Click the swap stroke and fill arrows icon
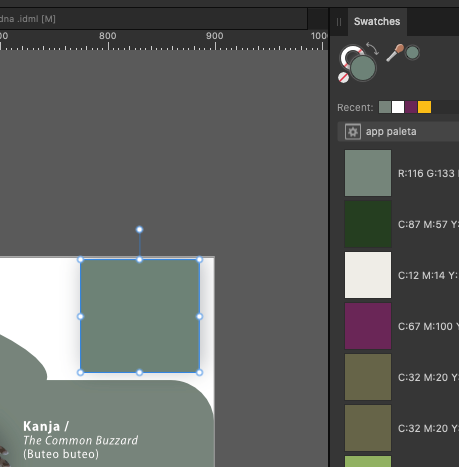Screen dimensions: 459x467 coord(372,48)
